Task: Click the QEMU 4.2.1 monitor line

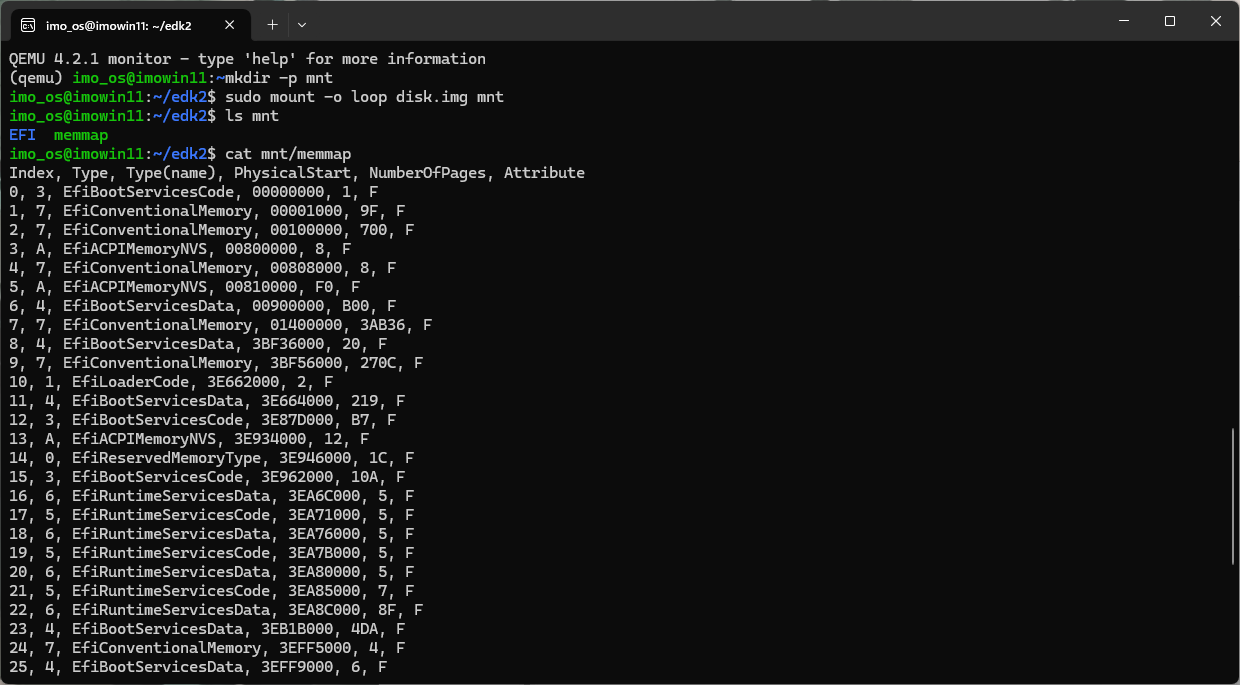Action: (x=247, y=59)
